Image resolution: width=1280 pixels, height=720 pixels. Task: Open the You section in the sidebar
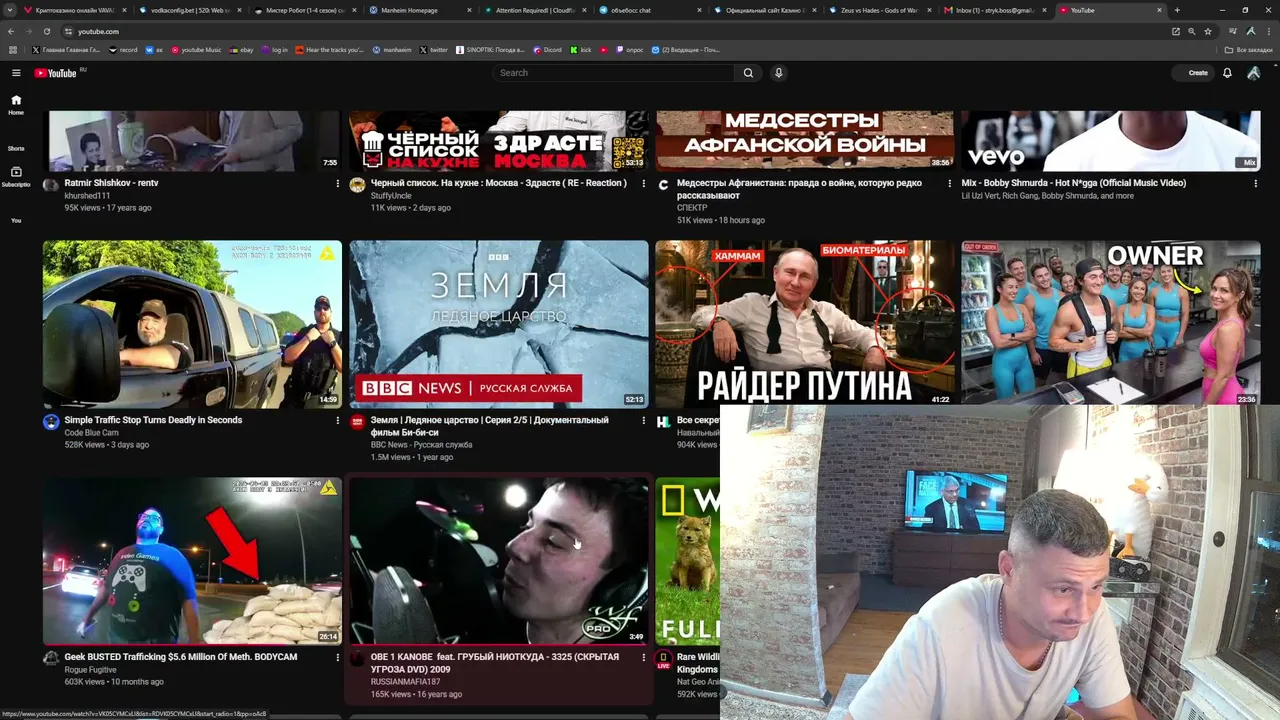click(x=16, y=220)
